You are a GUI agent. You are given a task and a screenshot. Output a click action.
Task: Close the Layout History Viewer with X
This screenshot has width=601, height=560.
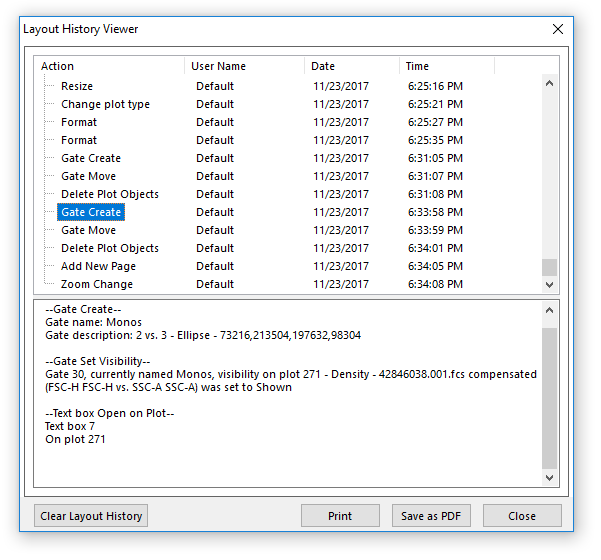(x=558, y=29)
